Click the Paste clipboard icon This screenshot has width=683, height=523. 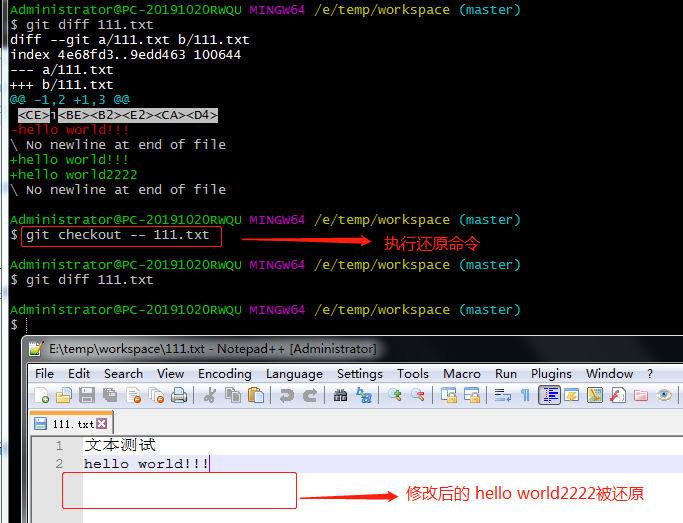(x=256, y=395)
